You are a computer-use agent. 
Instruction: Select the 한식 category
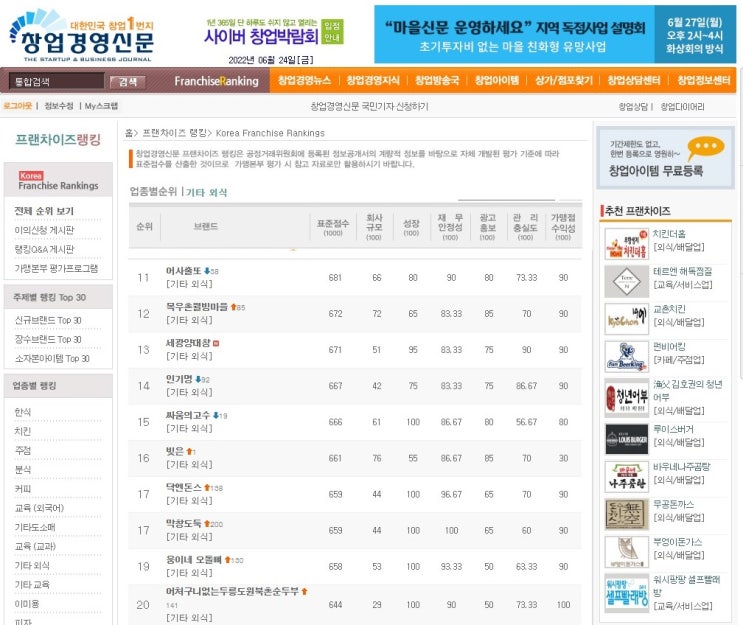(x=23, y=412)
